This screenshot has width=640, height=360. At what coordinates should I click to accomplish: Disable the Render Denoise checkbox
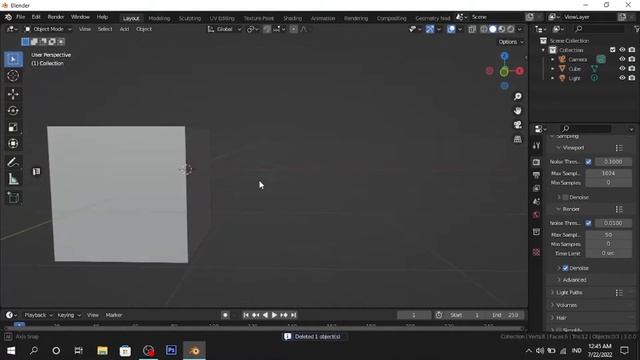[x=565, y=268]
